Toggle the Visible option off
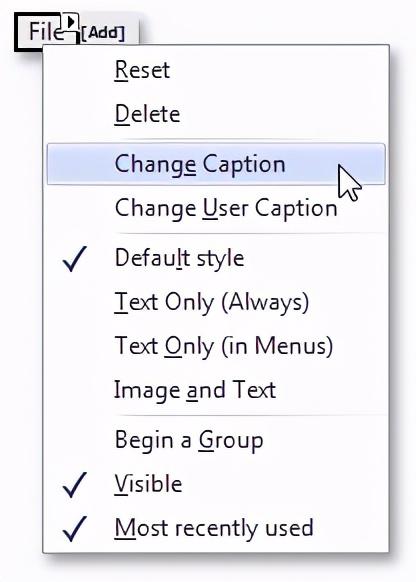Image resolution: width=416 pixels, height=582 pixels. point(216,484)
